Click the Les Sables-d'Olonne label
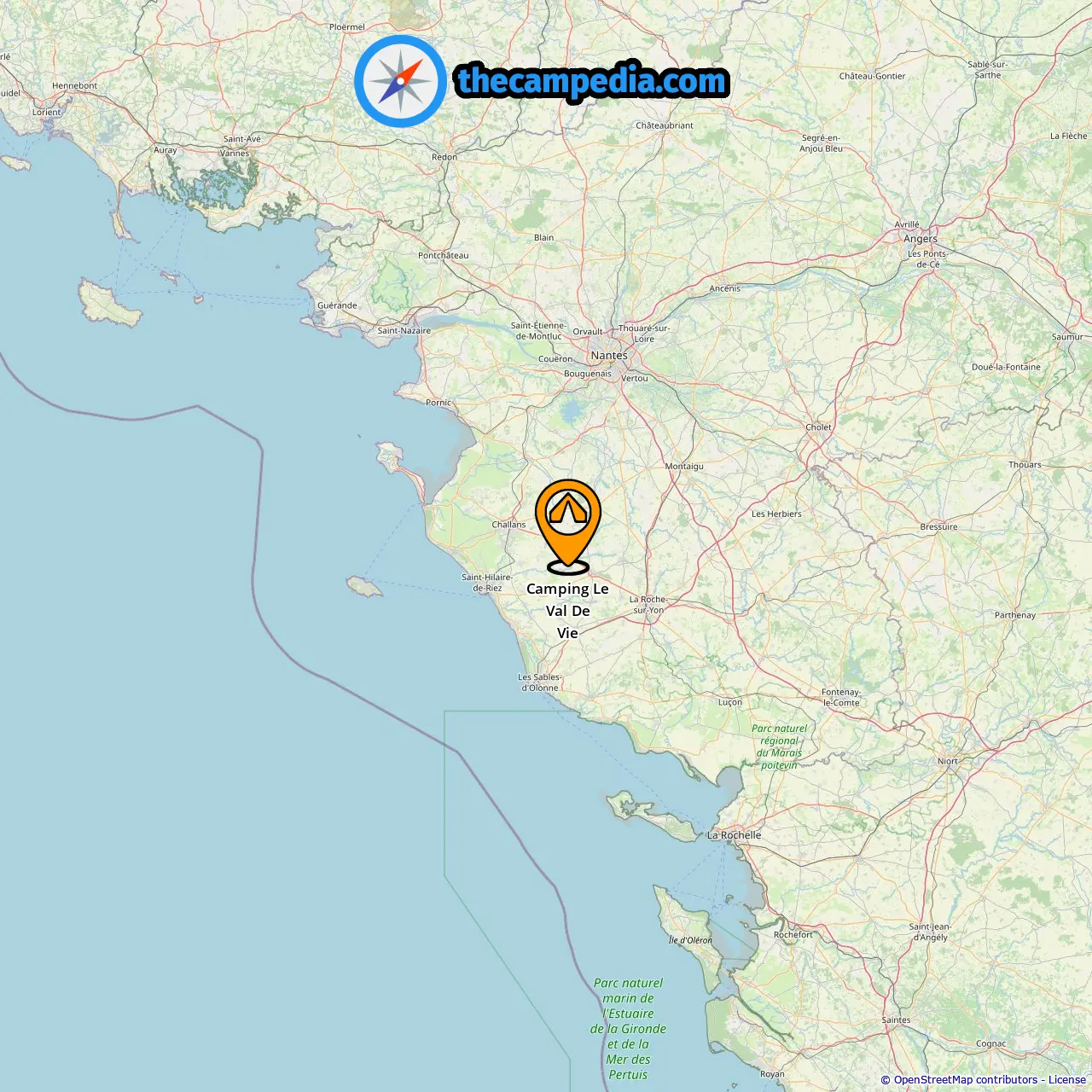Viewport: 1092px width, 1092px height. click(x=540, y=682)
